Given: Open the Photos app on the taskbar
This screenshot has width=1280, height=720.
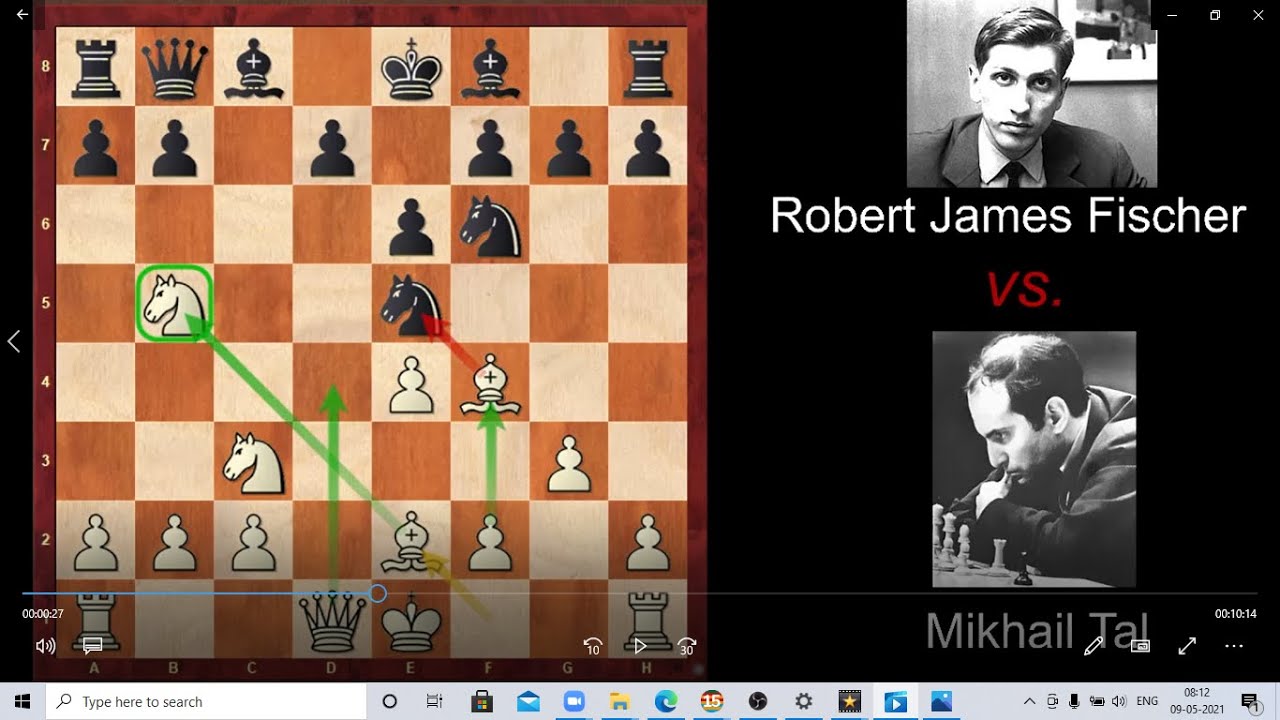Looking at the screenshot, I should (941, 701).
